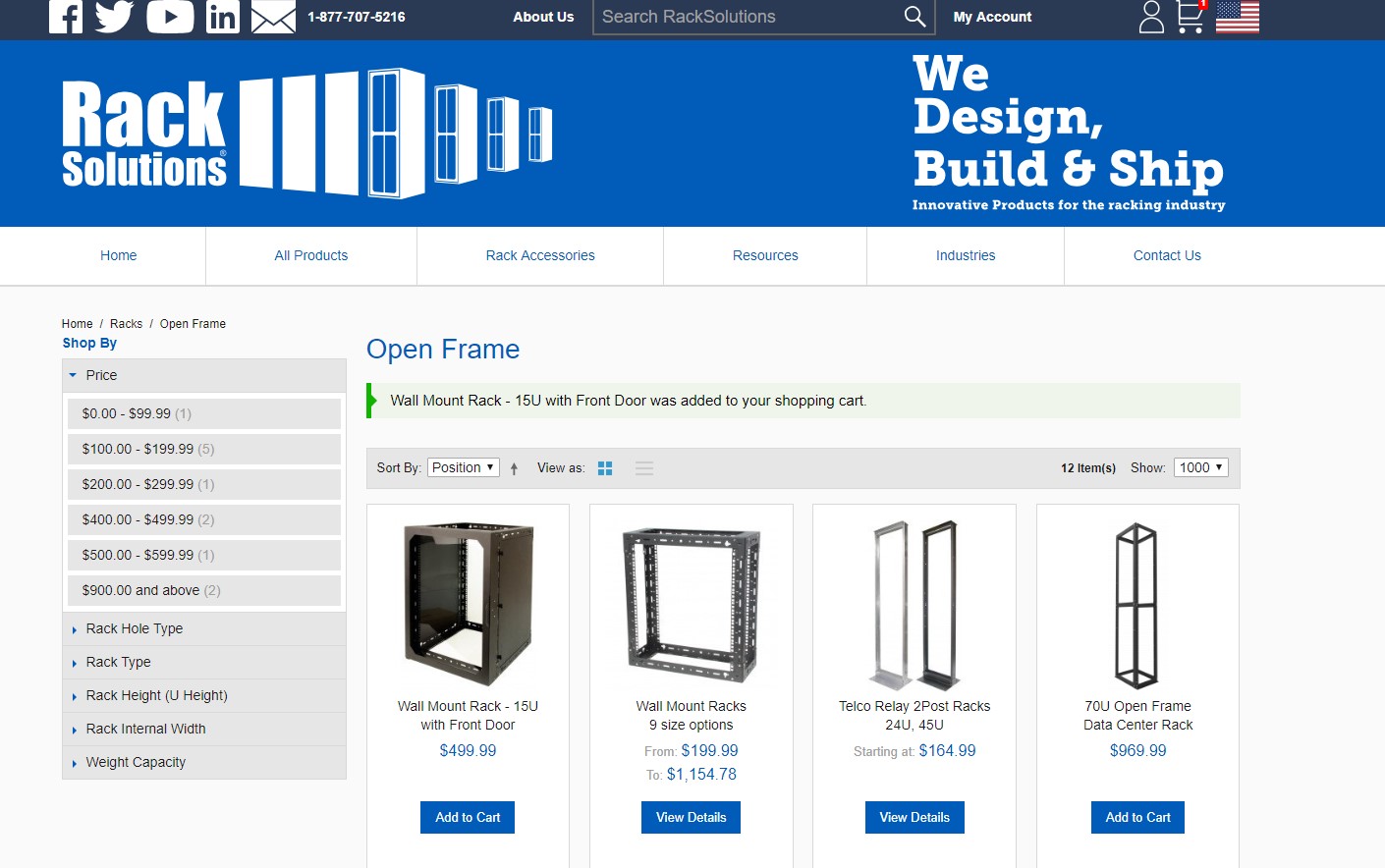1385x868 pixels.
Task: View Details for Telco Relay 2Post Racks
Action: point(914,817)
